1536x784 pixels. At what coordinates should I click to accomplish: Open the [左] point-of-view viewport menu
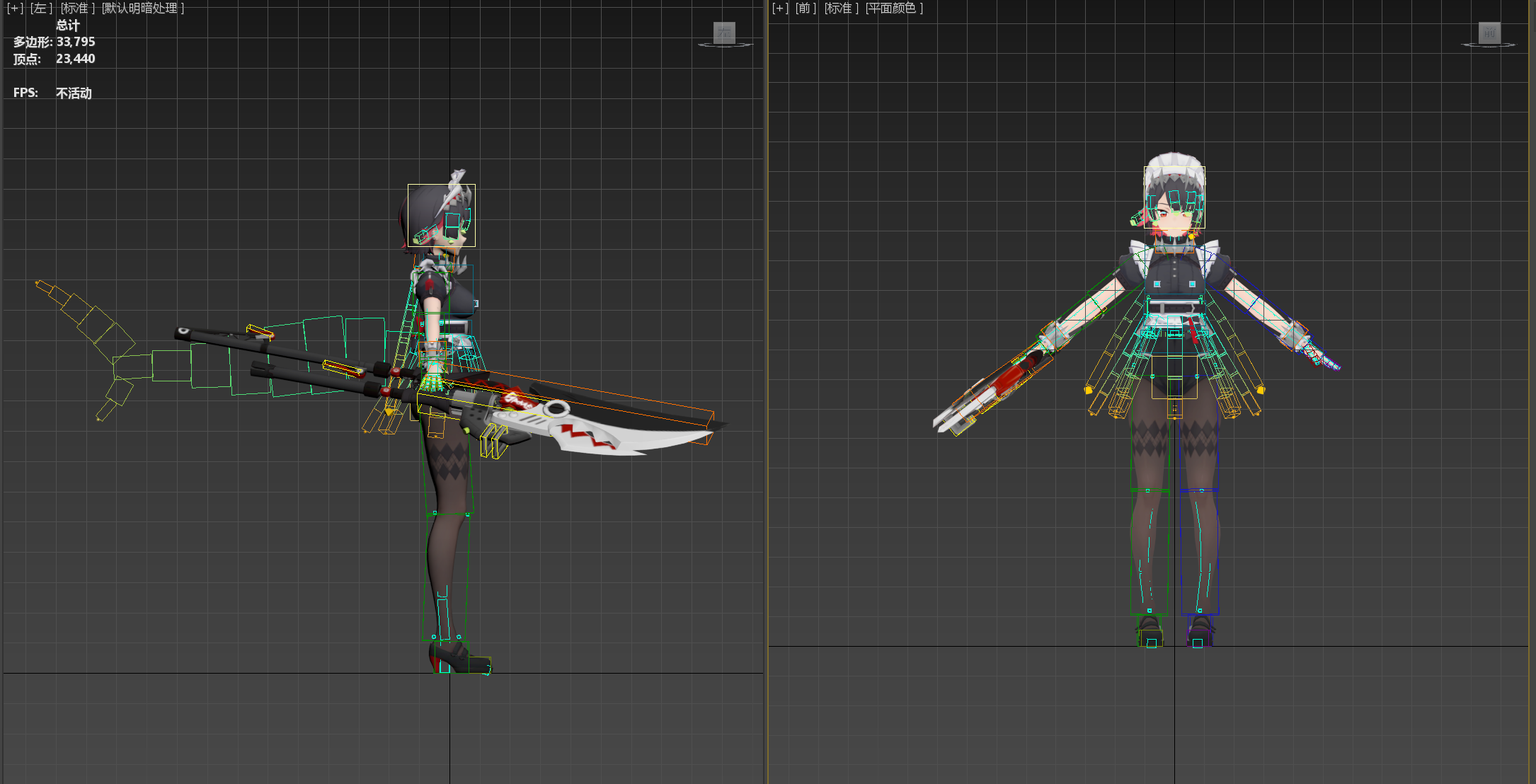point(41,8)
